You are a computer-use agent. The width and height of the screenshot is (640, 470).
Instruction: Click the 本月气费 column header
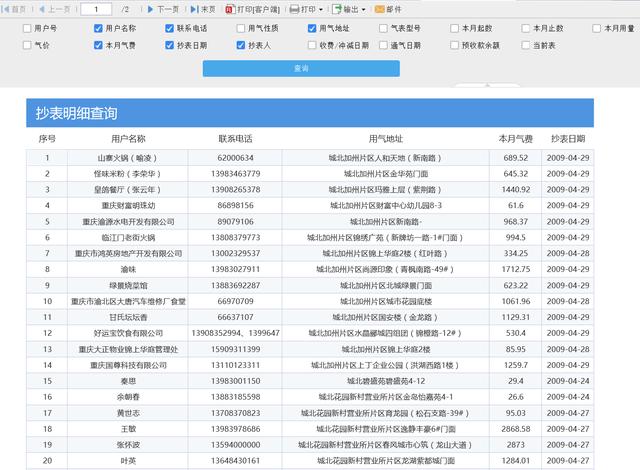[516, 139]
